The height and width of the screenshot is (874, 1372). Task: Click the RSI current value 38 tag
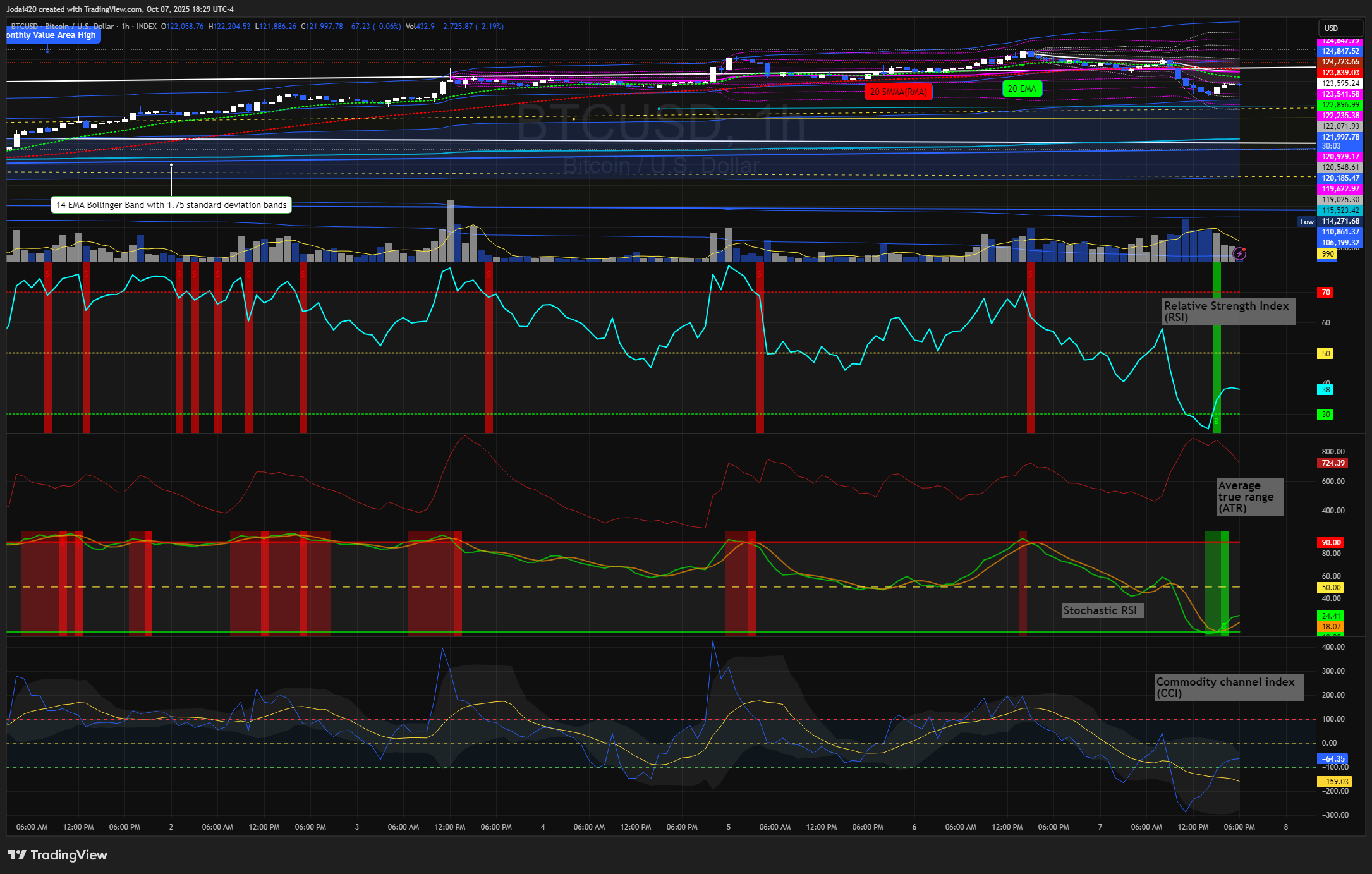[1326, 390]
